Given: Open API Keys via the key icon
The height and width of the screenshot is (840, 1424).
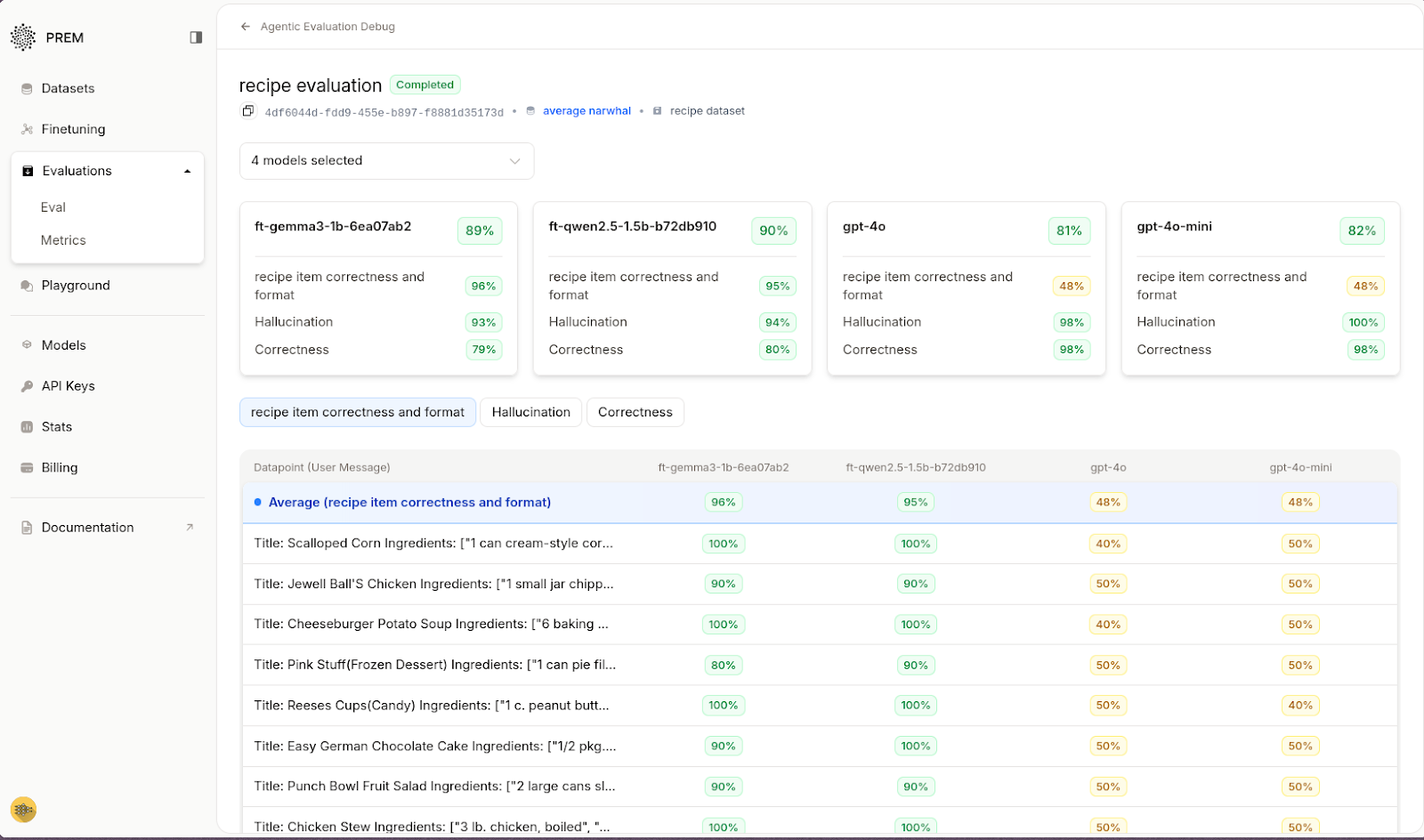Looking at the screenshot, I should (26, 385).
